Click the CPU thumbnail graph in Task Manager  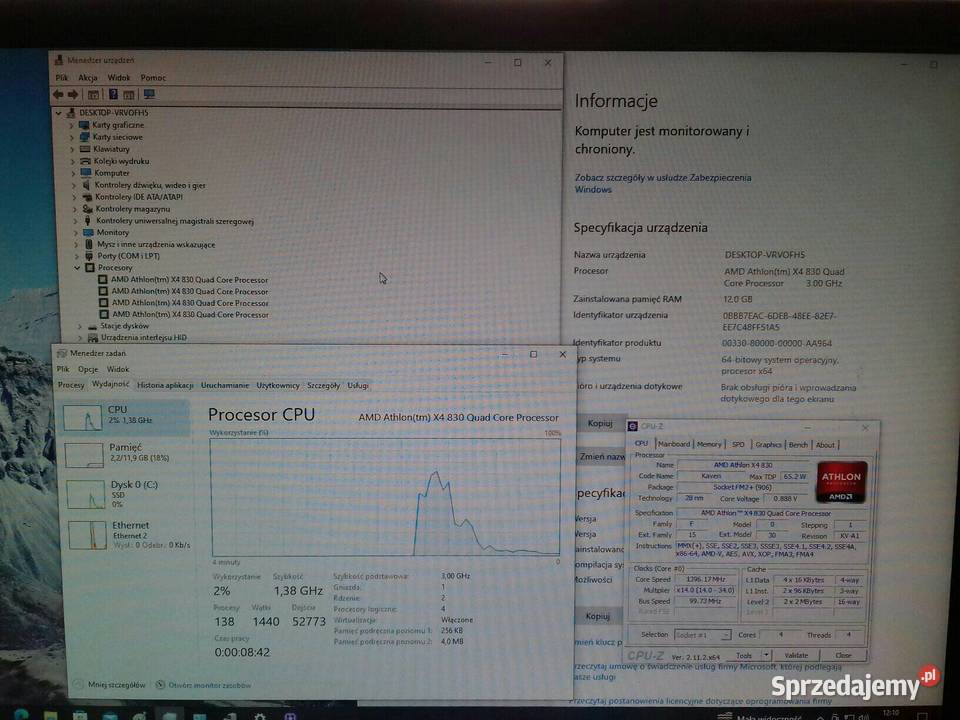[x=83, y=418]
